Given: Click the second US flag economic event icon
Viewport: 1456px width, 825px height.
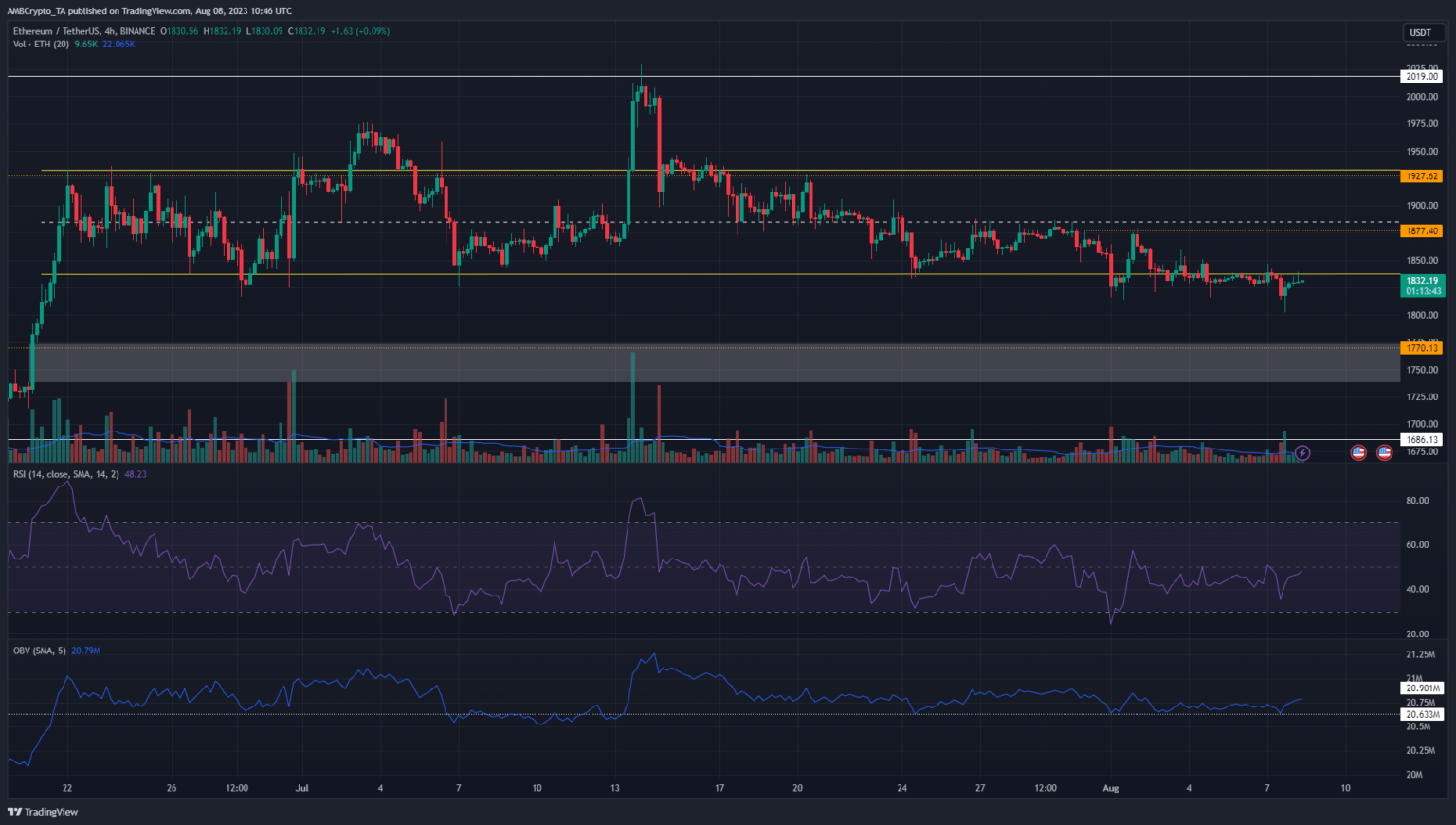Looking at the screenshot, I should (1384, 453).
